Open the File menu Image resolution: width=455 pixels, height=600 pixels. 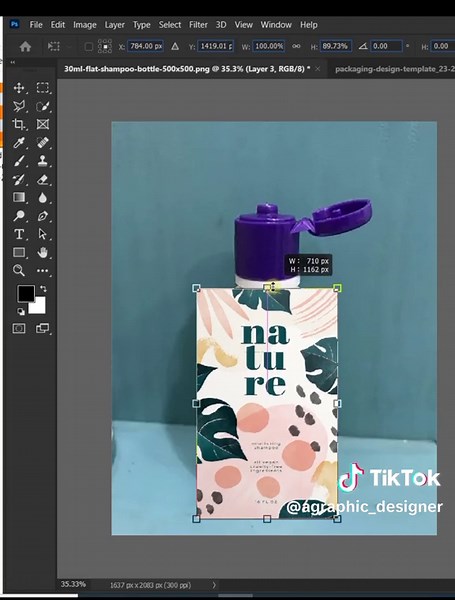click(x=36, y=25)
